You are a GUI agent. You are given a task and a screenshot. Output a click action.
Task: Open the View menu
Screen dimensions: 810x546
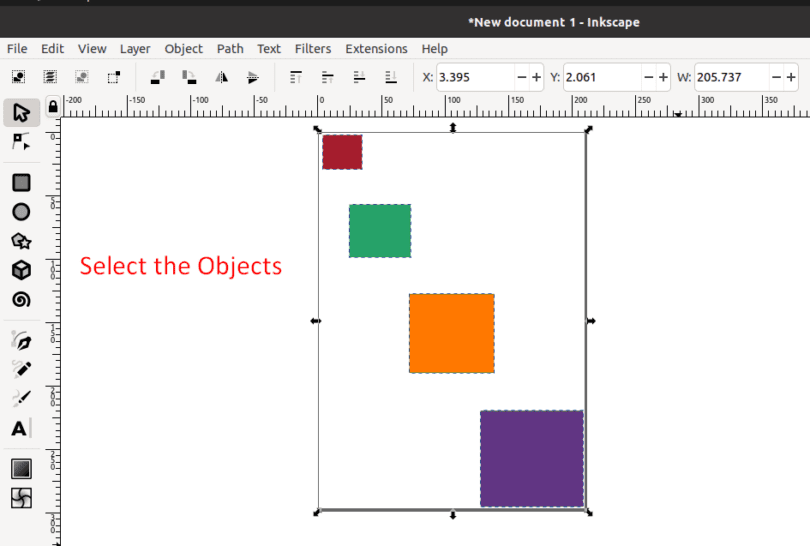tap(92, 49)
